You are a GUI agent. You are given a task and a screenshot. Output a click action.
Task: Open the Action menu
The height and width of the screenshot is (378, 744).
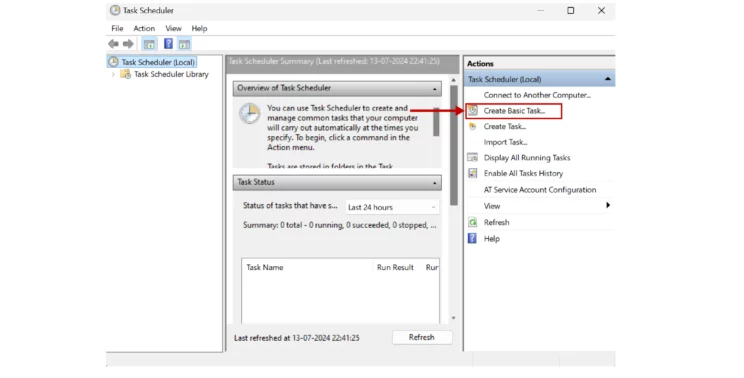coord(144,28)
